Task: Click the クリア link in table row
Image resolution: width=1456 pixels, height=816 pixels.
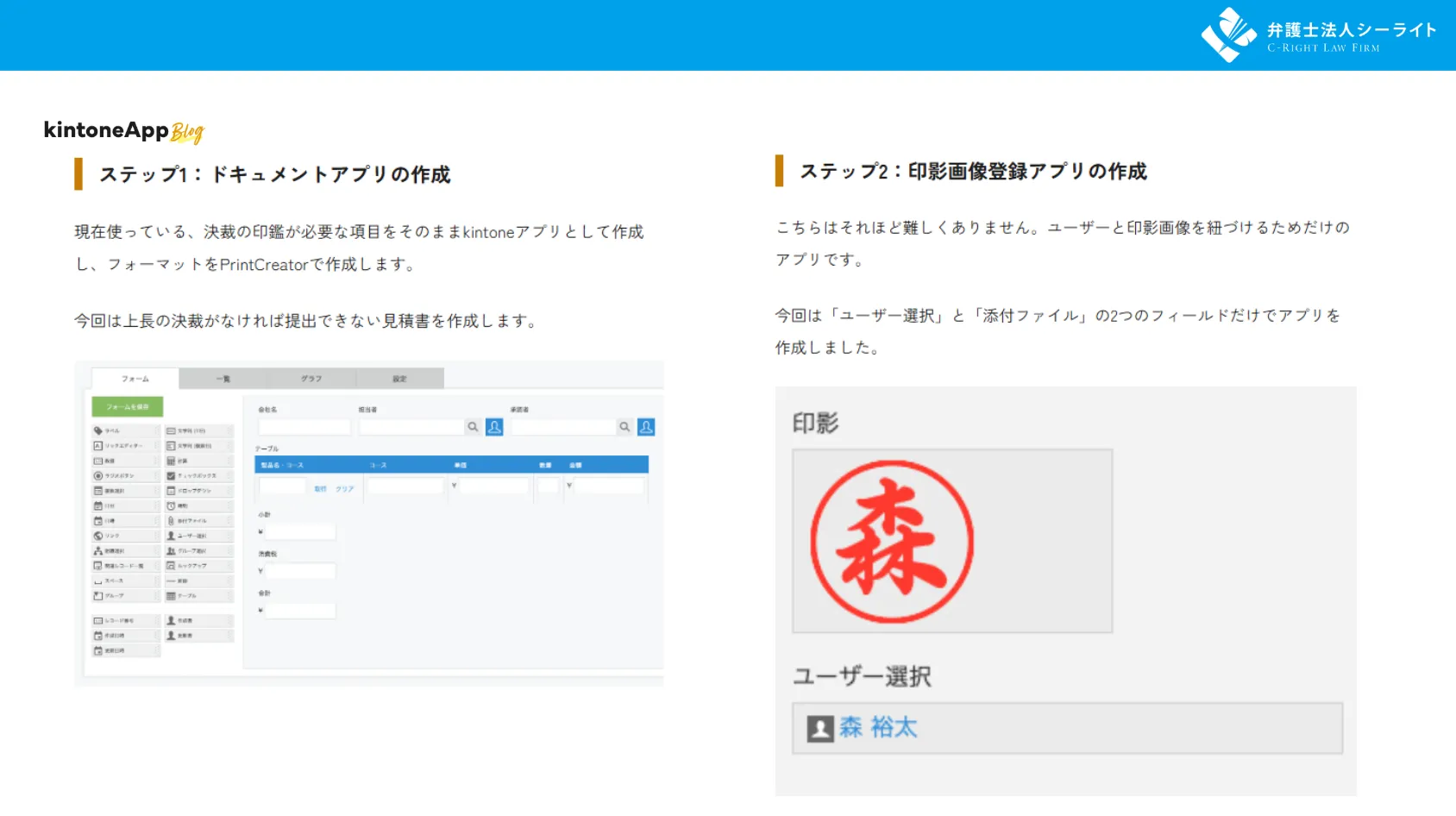Action: (x=345, y=489)
